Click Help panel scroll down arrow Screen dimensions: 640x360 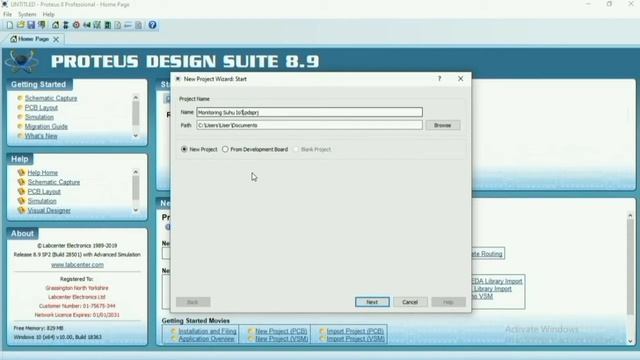pos(136,210)
